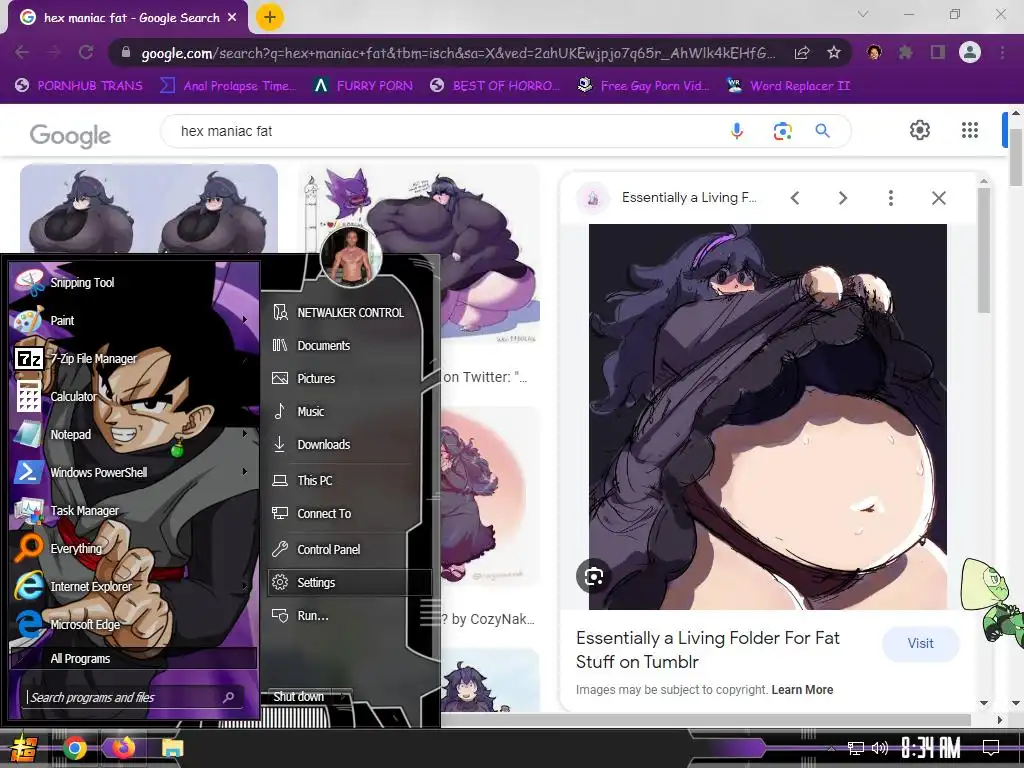Open Google Lens search by image

(x=782, y=131)
